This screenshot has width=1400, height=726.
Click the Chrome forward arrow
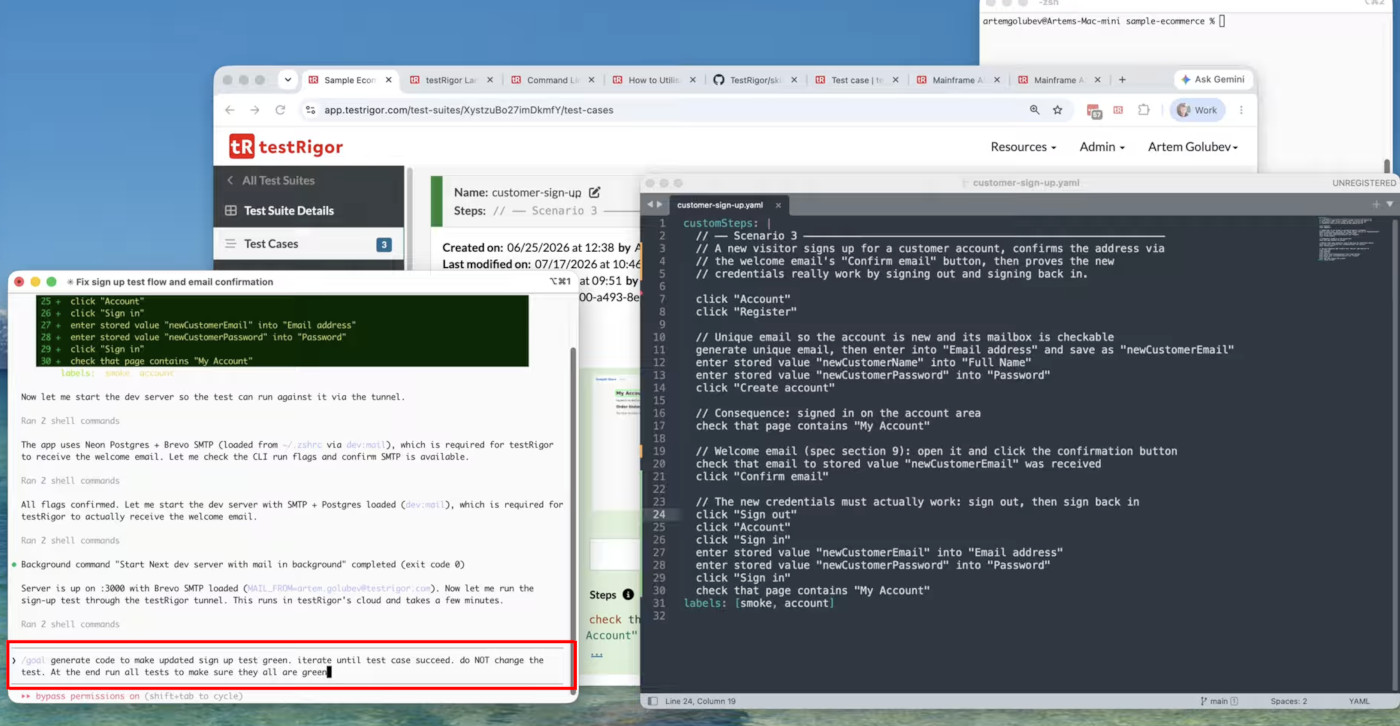[255, 110]
